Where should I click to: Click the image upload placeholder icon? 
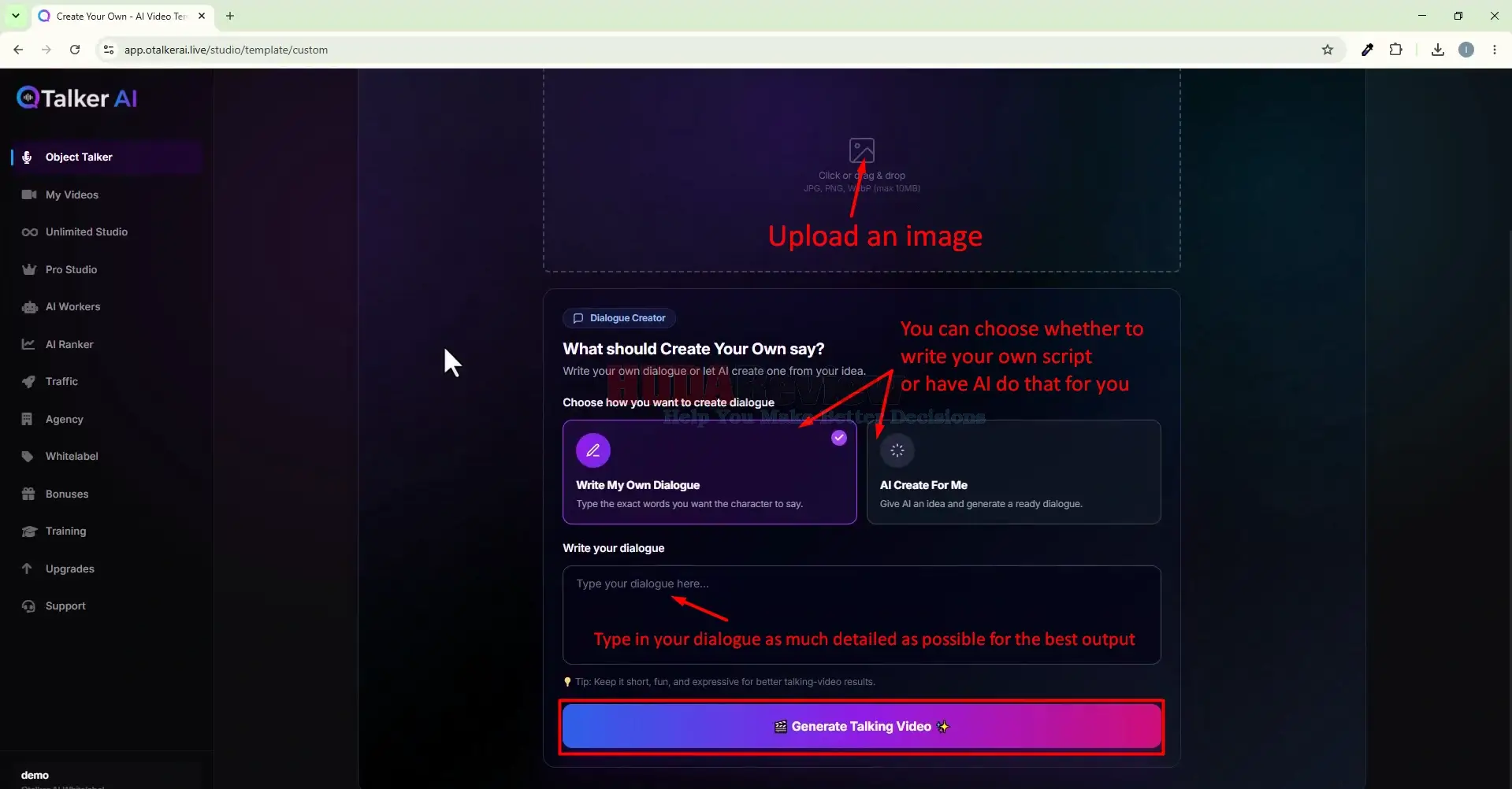pyautogui.click(x=861, y=150)
